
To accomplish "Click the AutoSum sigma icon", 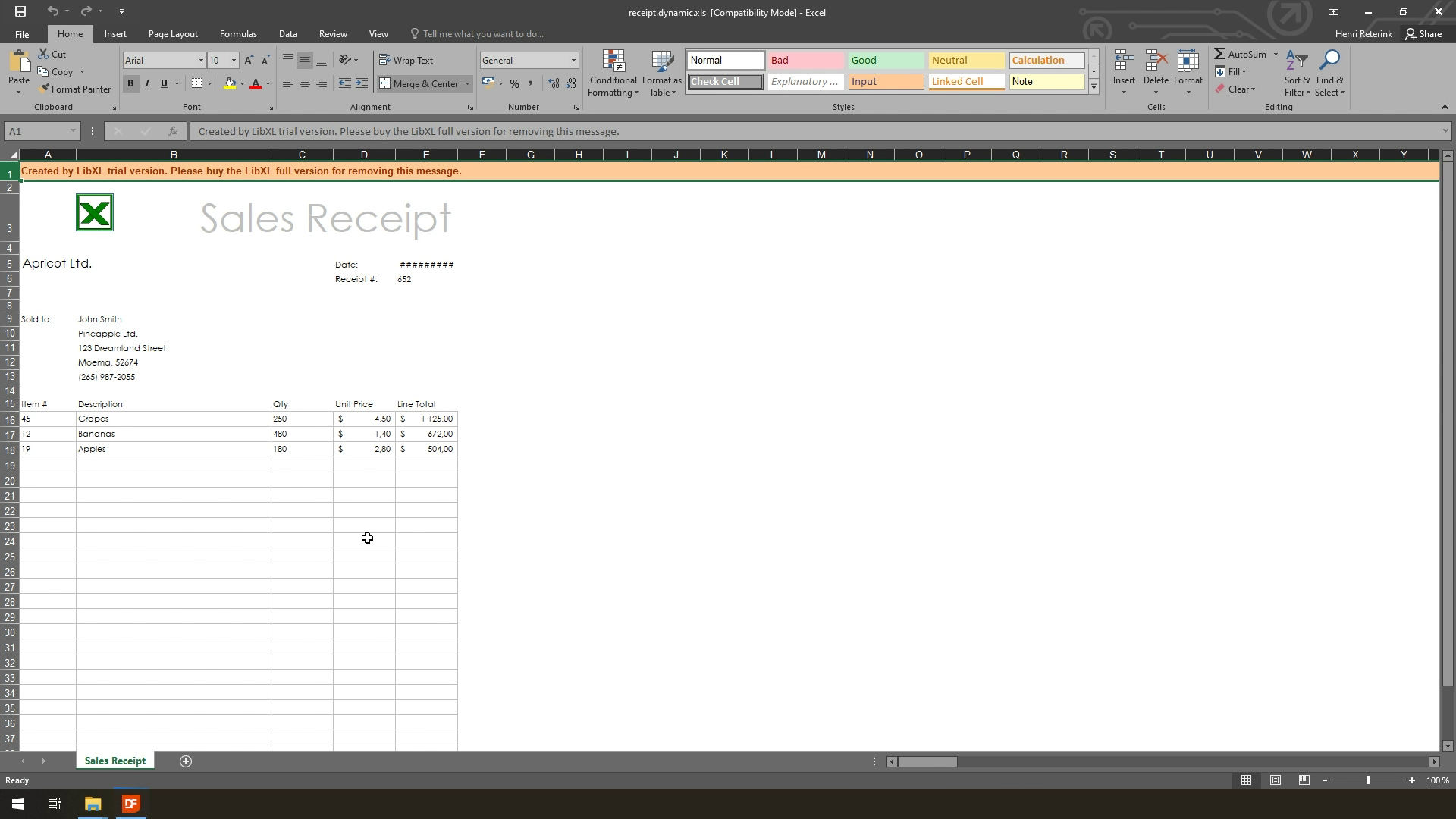I will 1220,55.
